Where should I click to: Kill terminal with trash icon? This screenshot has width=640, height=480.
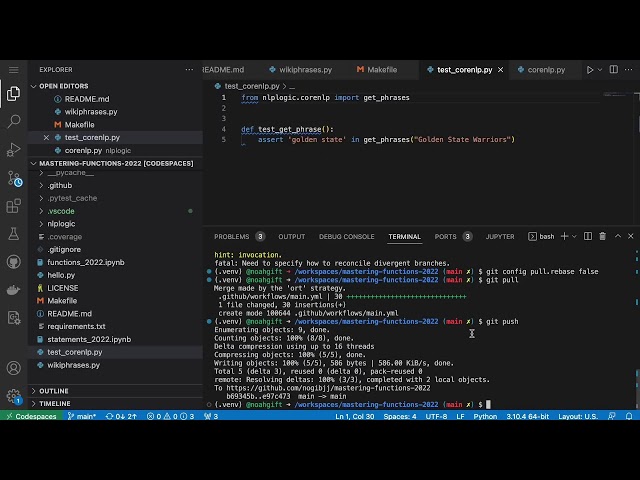pyautogui.click(x=602, y=236)
